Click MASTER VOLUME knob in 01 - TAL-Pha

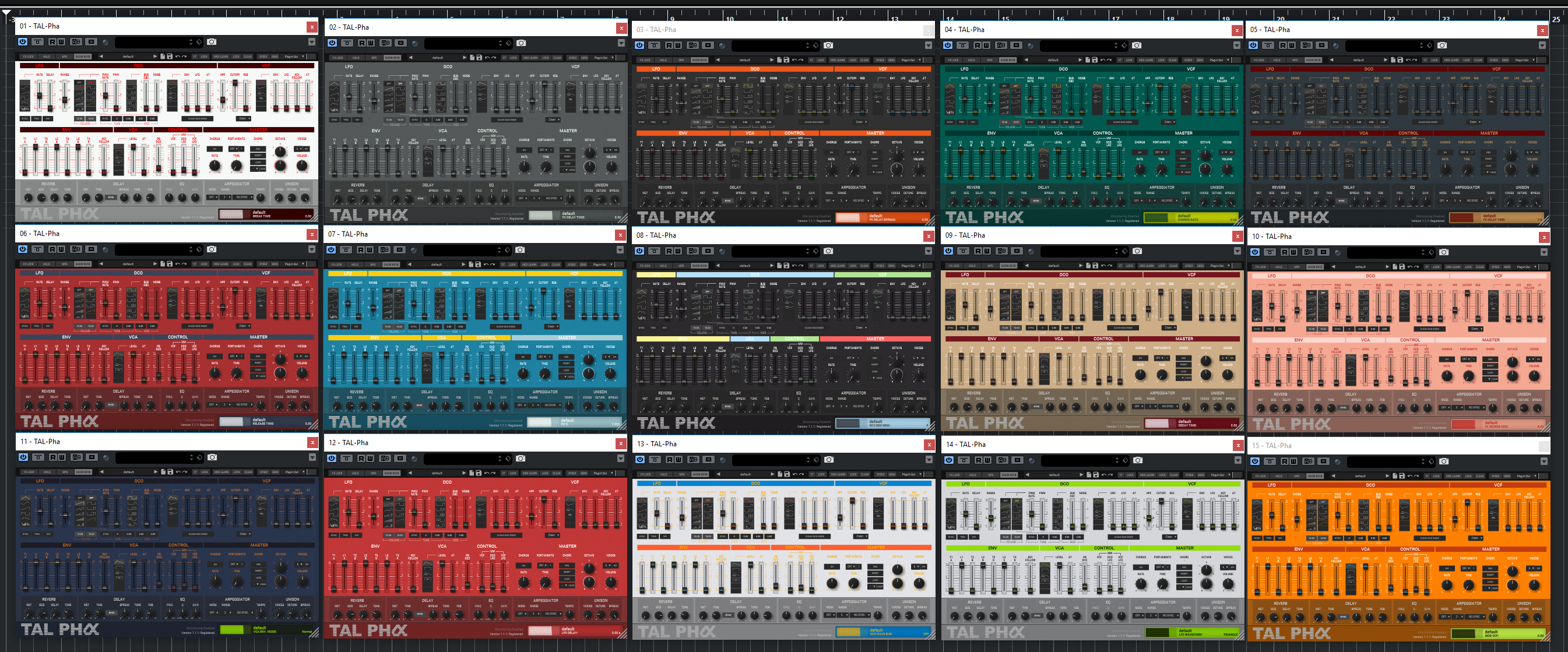click(302, 166)
